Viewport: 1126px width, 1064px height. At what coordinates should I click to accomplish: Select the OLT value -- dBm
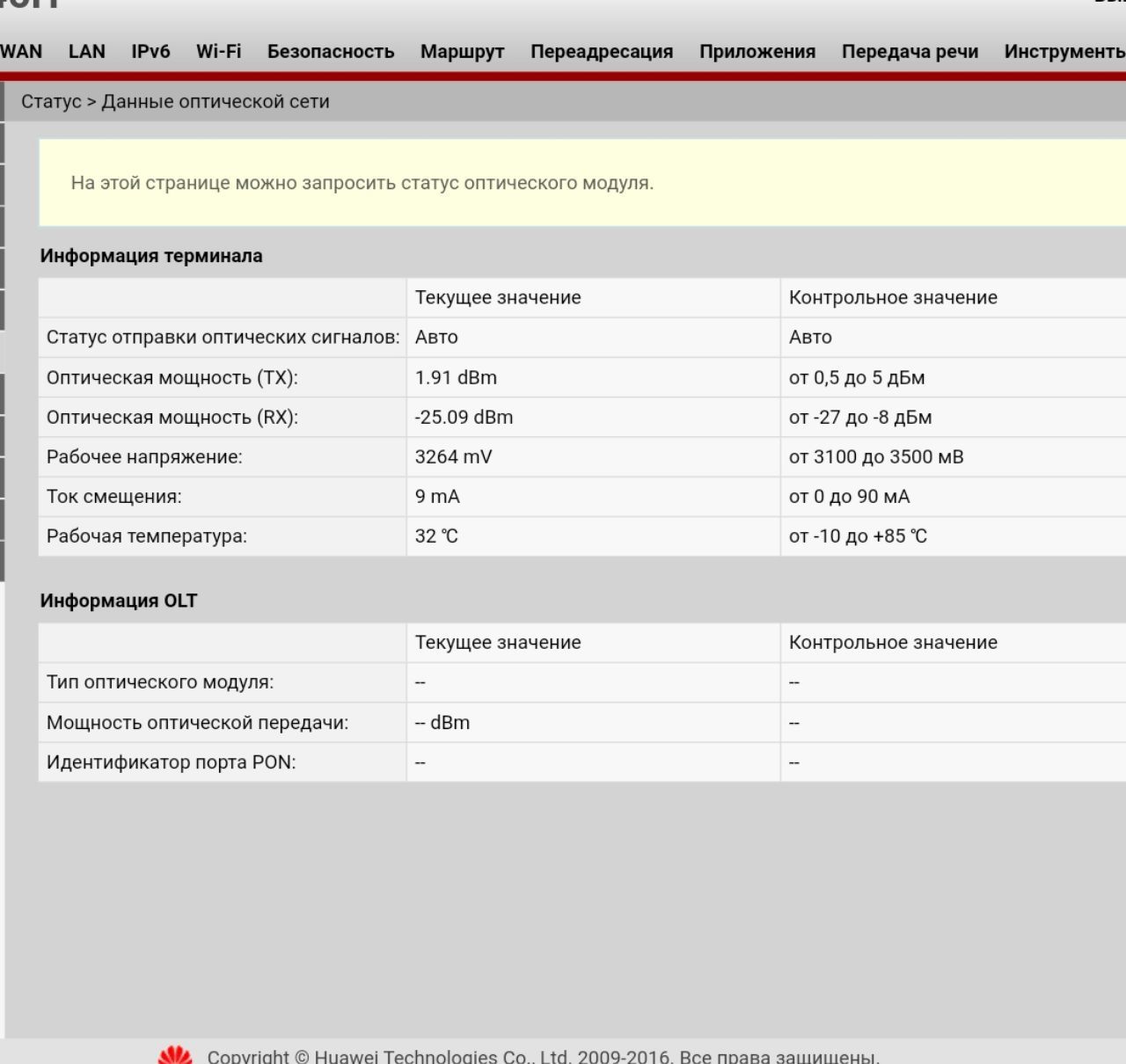click(442, 722)
